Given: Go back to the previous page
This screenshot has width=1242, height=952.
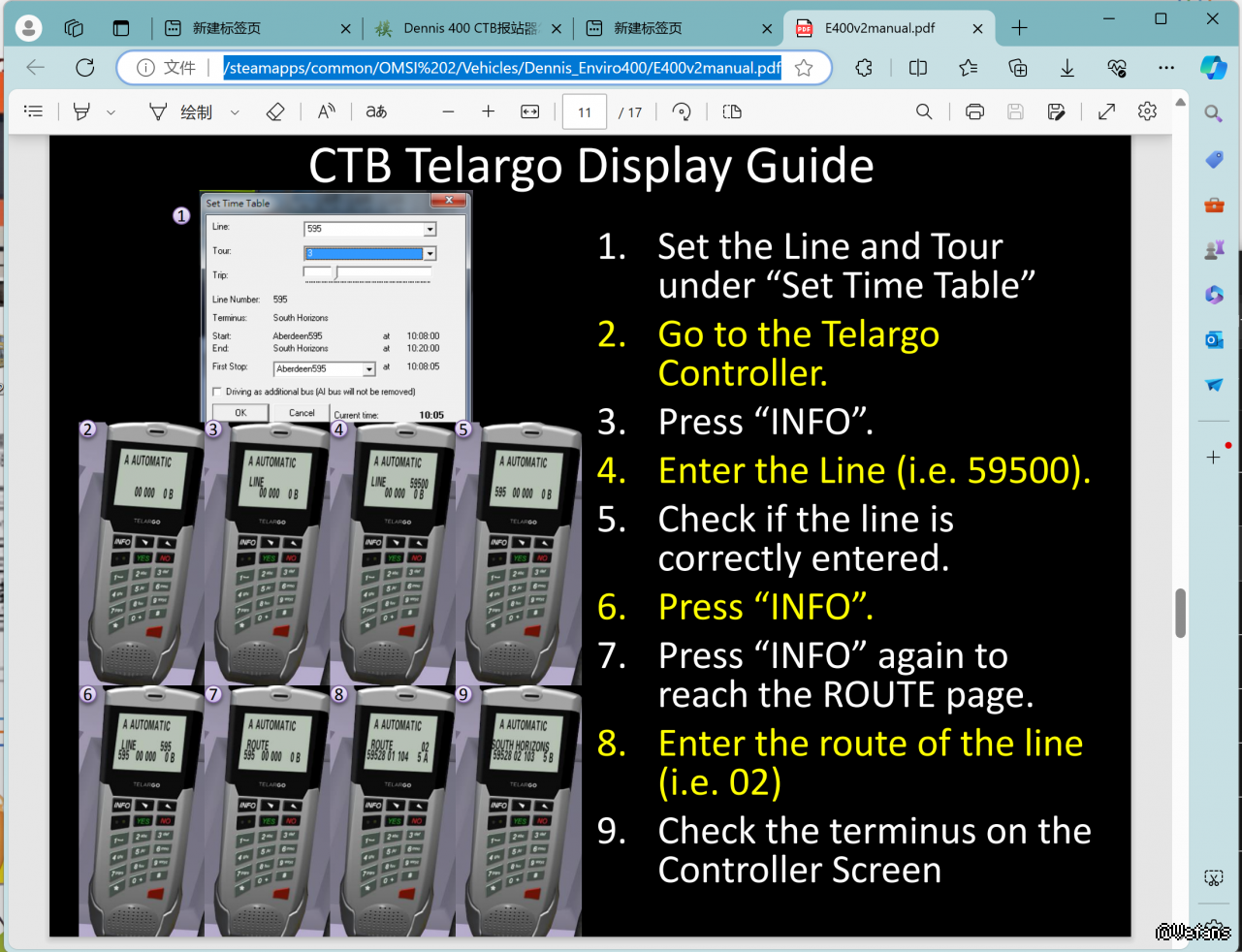Looking at the screenshot, I should [36, 67].
